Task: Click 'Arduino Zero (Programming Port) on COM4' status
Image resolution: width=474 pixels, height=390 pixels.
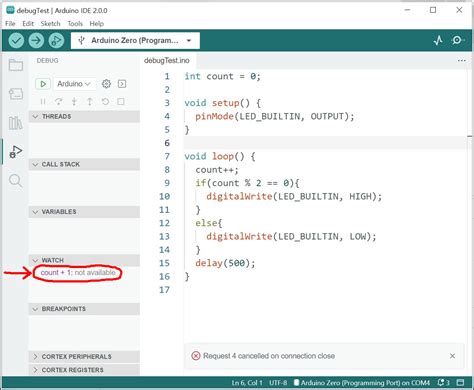Action: coord(362,383)
